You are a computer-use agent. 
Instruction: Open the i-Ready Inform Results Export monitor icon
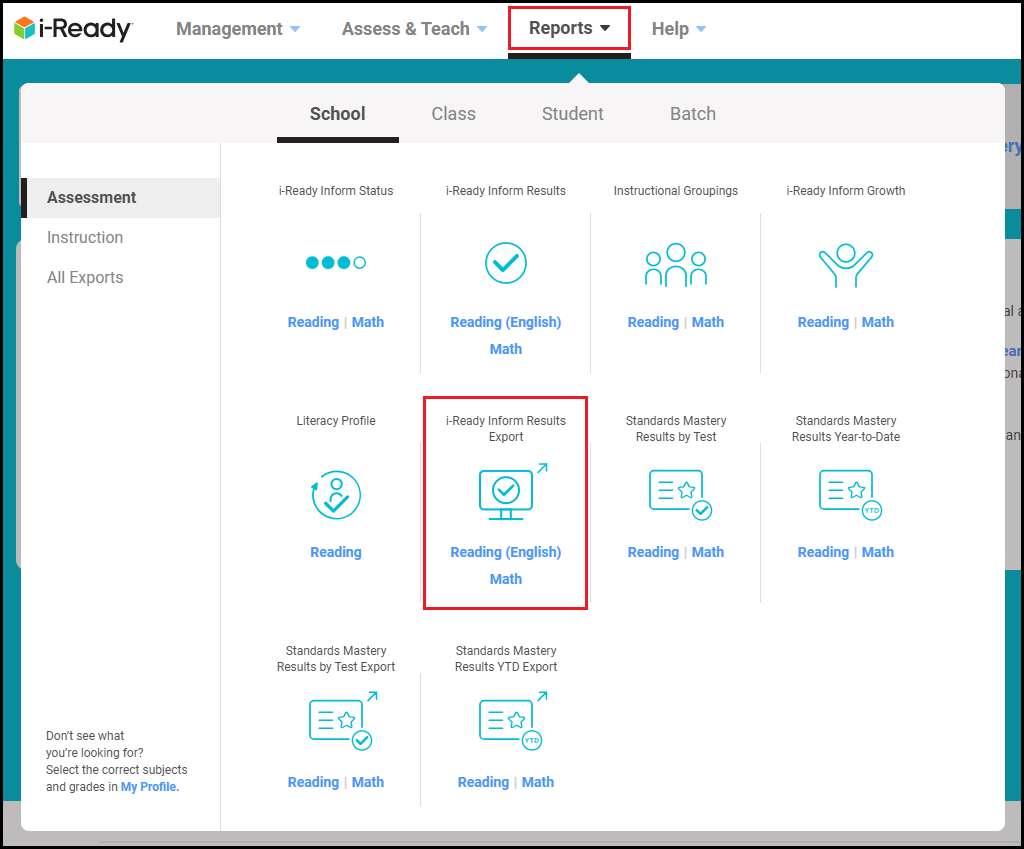tap(513, 492)
